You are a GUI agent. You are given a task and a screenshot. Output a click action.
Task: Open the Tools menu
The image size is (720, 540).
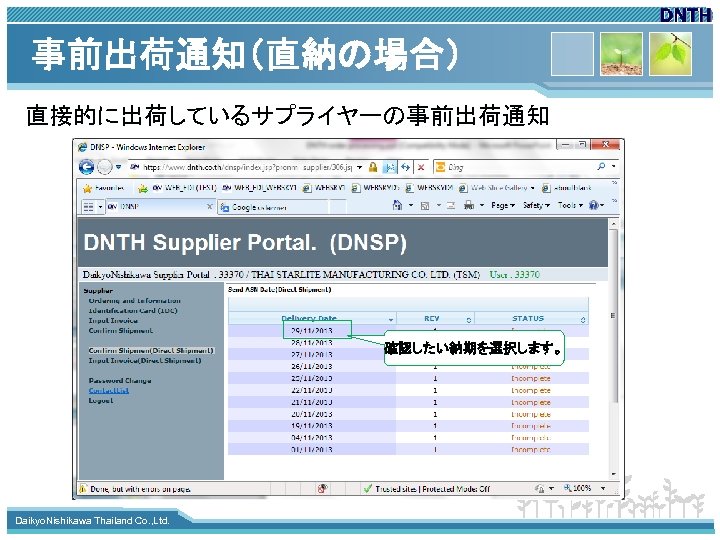(570, 205)
